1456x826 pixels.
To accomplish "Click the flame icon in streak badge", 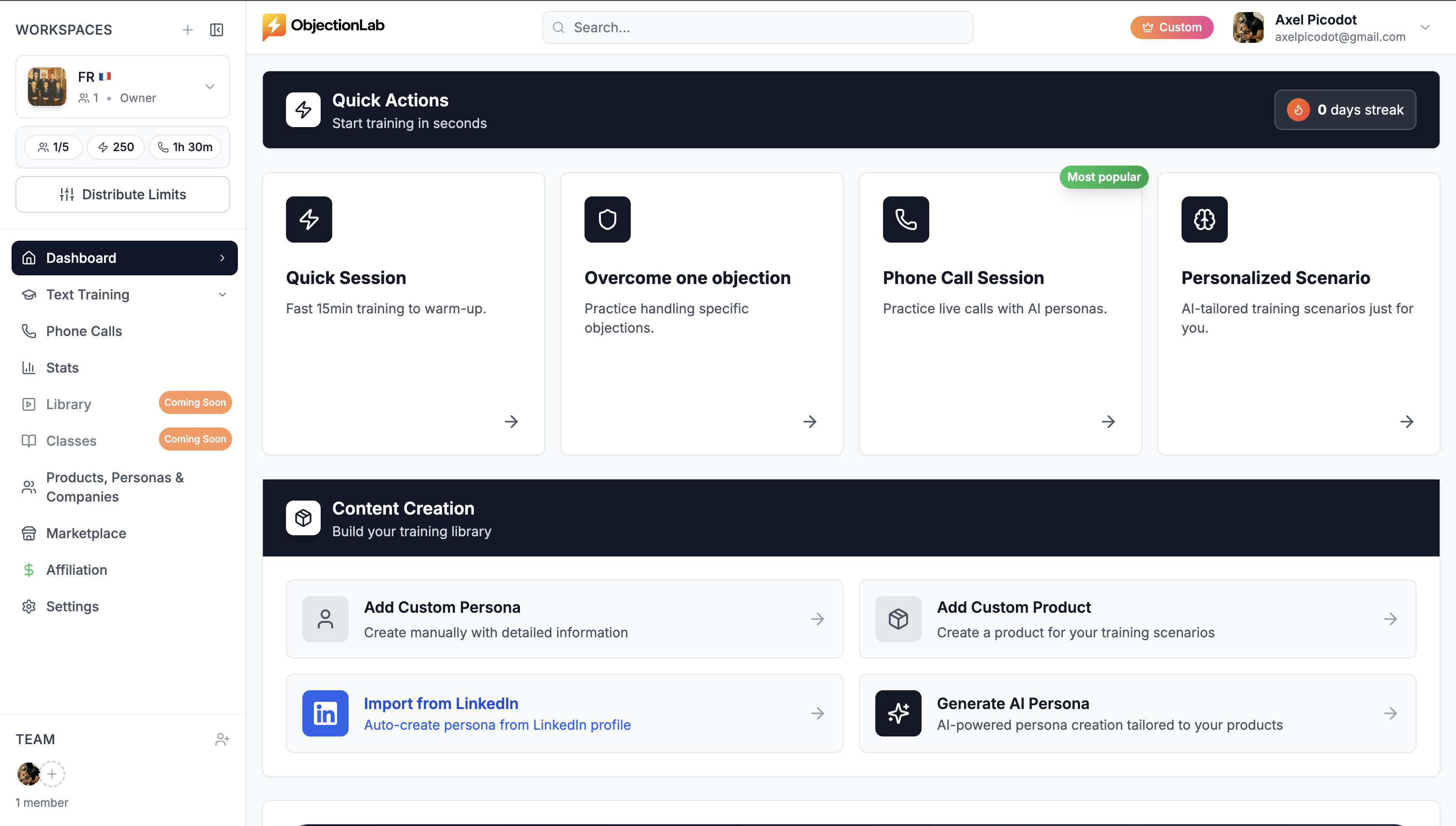I will click(1298, 109).
